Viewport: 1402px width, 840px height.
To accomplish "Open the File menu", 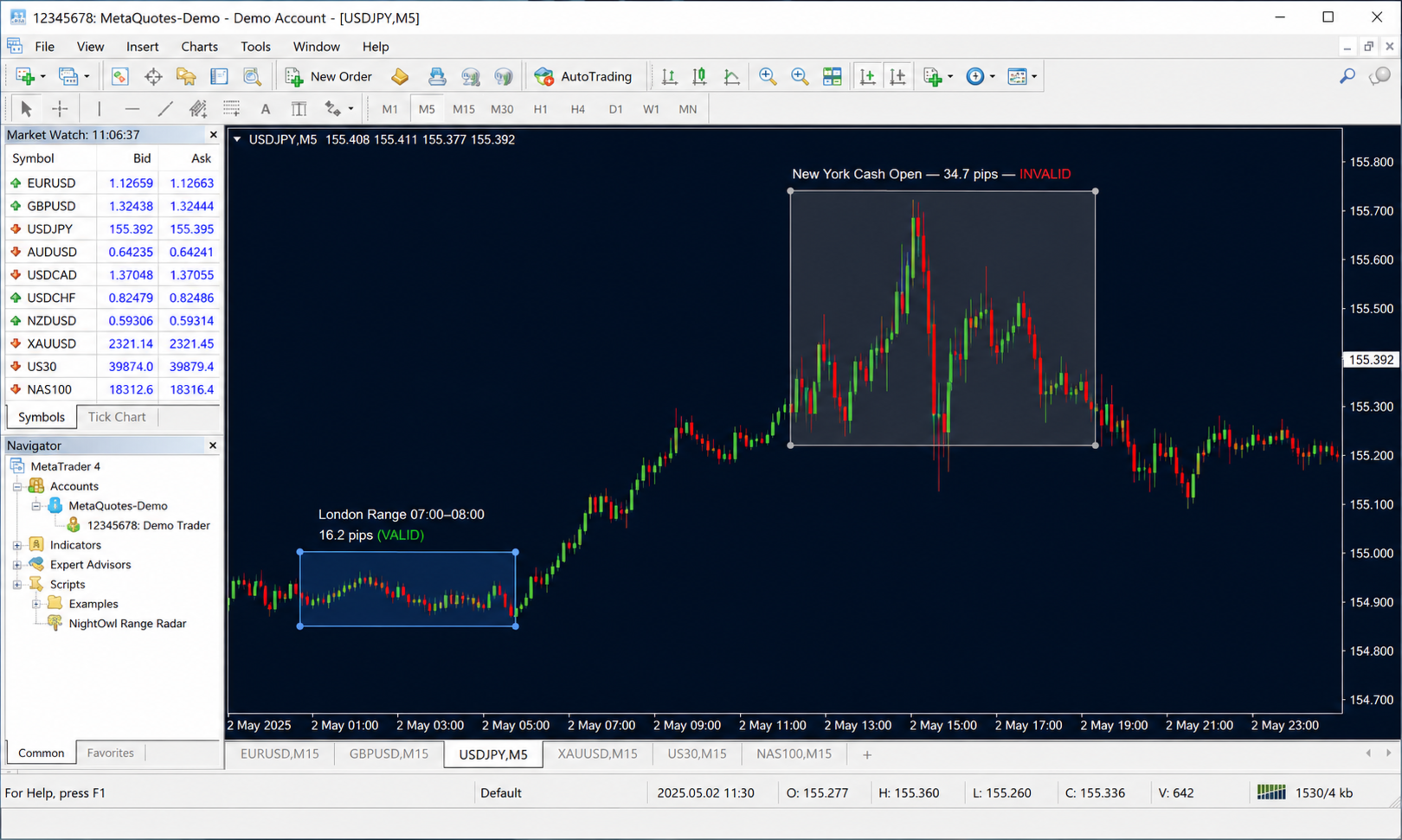I will click(44, 47).
